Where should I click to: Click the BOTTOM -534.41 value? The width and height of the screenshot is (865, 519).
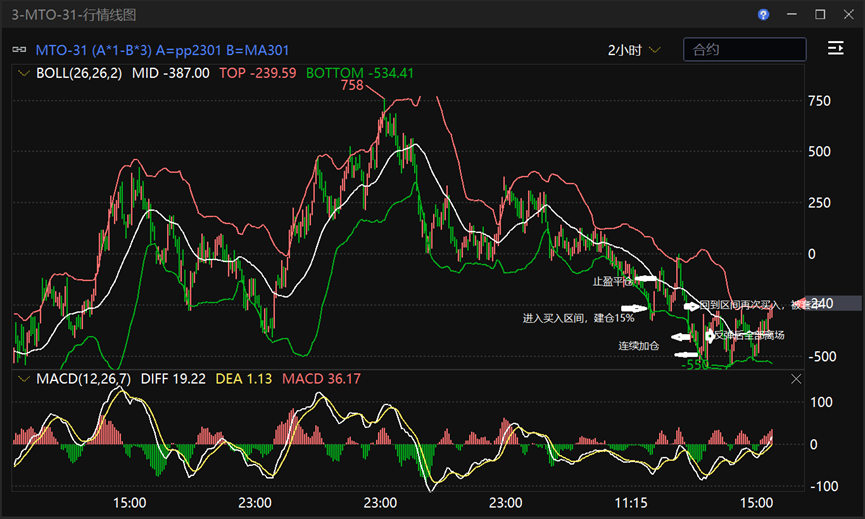(x=360, y=73)
